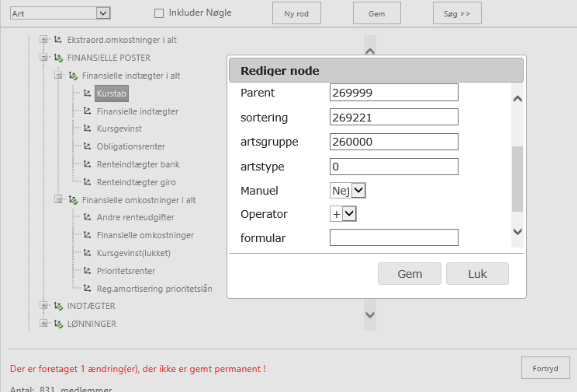Expand LØNNINGER node
The height and width of the screenshot is (392, 577).
pyautogui.click(x=43, y=324)
